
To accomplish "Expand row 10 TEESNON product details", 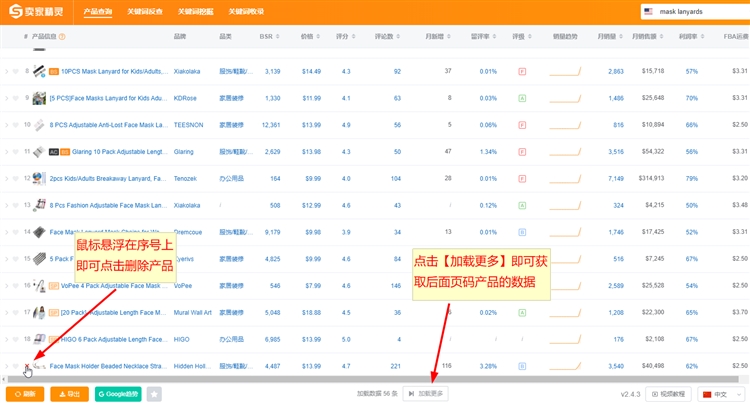I will point(6,125).
